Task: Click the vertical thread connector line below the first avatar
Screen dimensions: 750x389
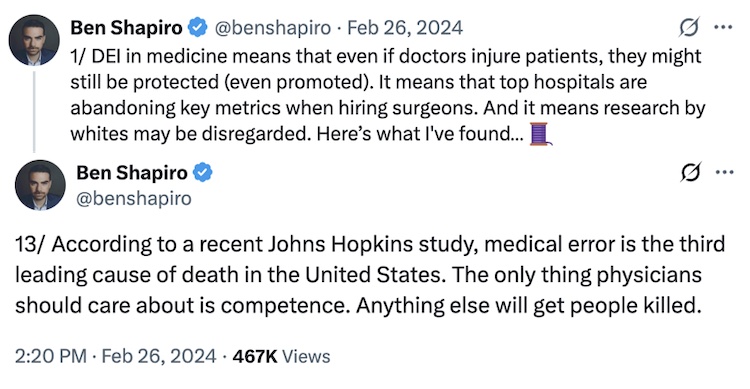Action: [34, 111]
